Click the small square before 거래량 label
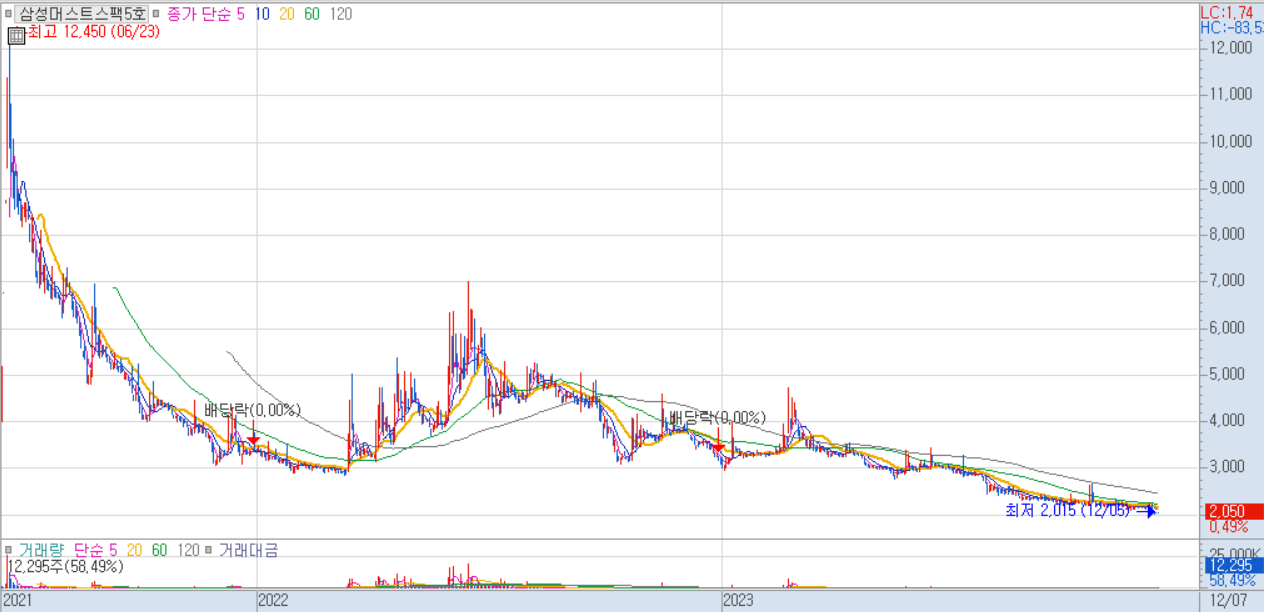The width and height of the screenshot is (1264, 612). pyautogui.click(x=9, y=550)
